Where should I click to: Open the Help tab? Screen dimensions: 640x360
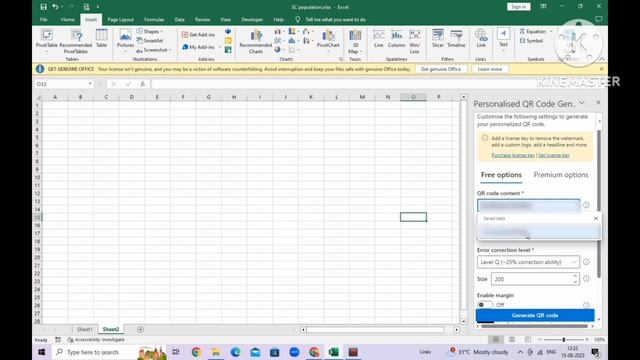click(x=278, y=20)
